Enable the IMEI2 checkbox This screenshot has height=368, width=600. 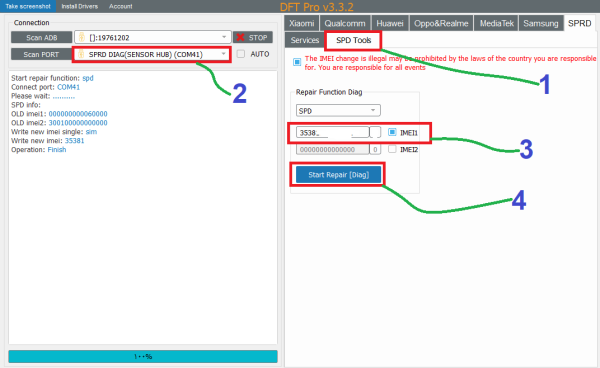(392, 149)
